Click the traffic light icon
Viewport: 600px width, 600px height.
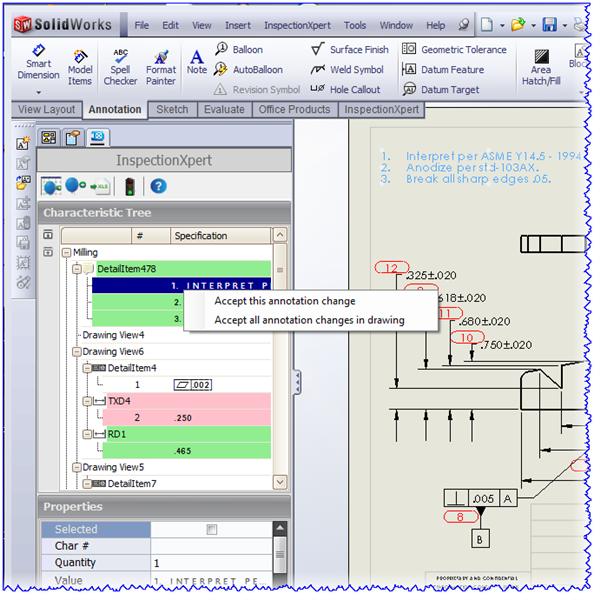[x=130, y=187]
